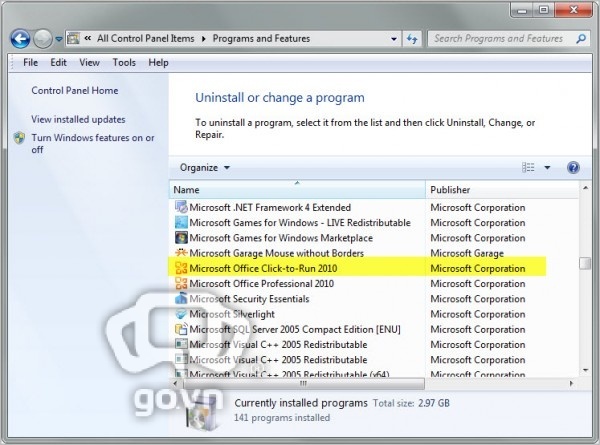
Task: Click the Control Panel address bar icon
Action: (x=73, y=39)
